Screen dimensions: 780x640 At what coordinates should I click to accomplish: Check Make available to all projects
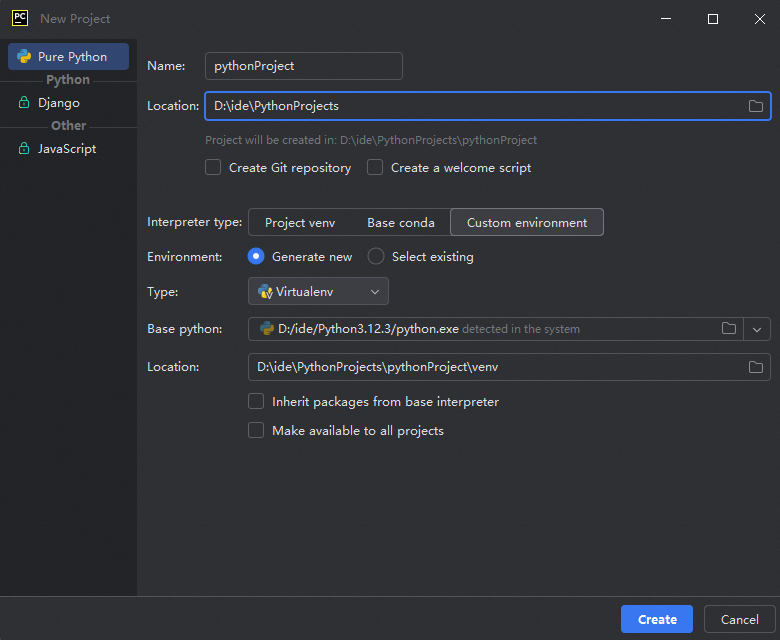pyautogui.click(x=256, y=430)
